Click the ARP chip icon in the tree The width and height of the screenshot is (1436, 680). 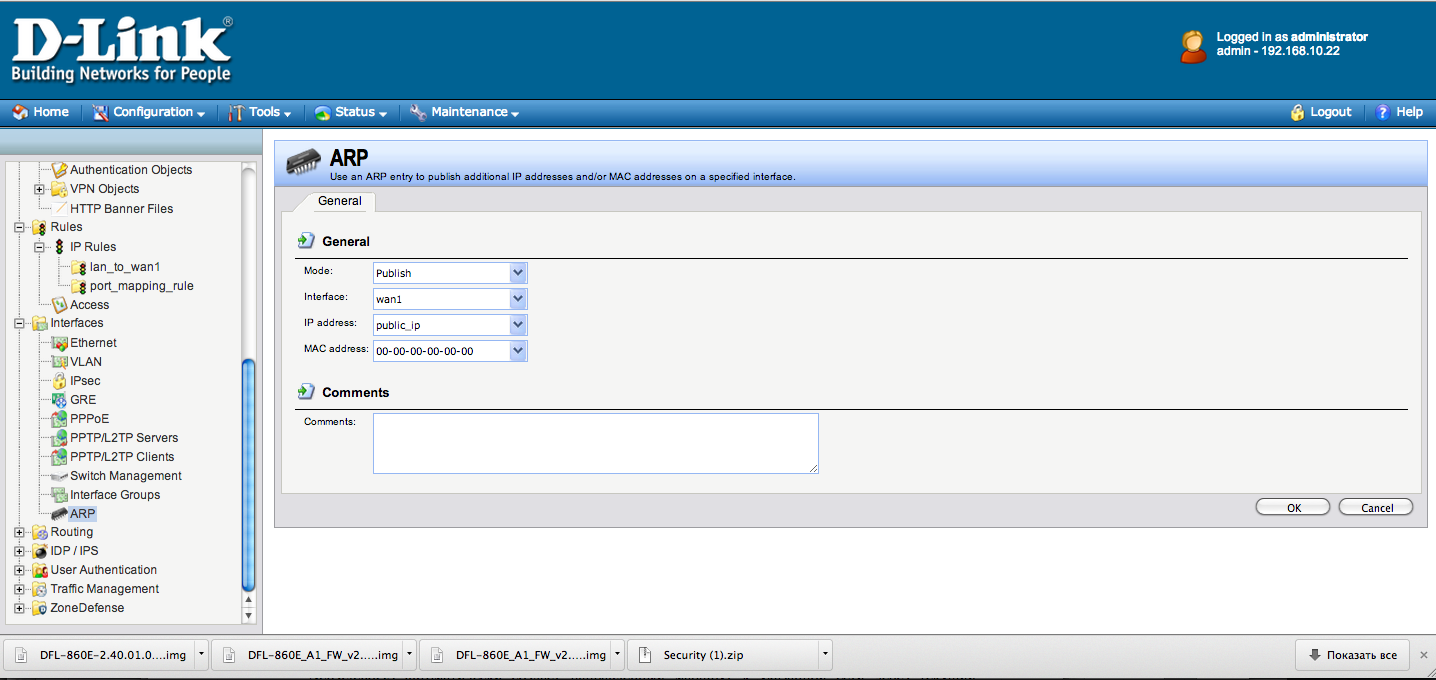coord(59,514)
